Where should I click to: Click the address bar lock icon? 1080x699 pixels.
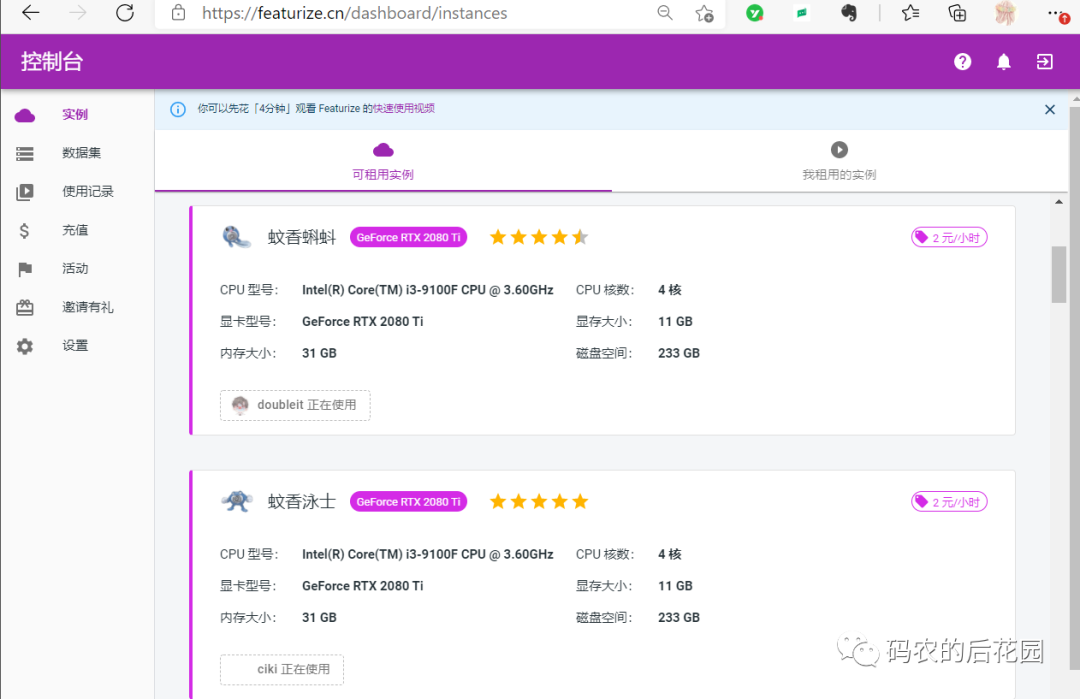click(178, 12)
